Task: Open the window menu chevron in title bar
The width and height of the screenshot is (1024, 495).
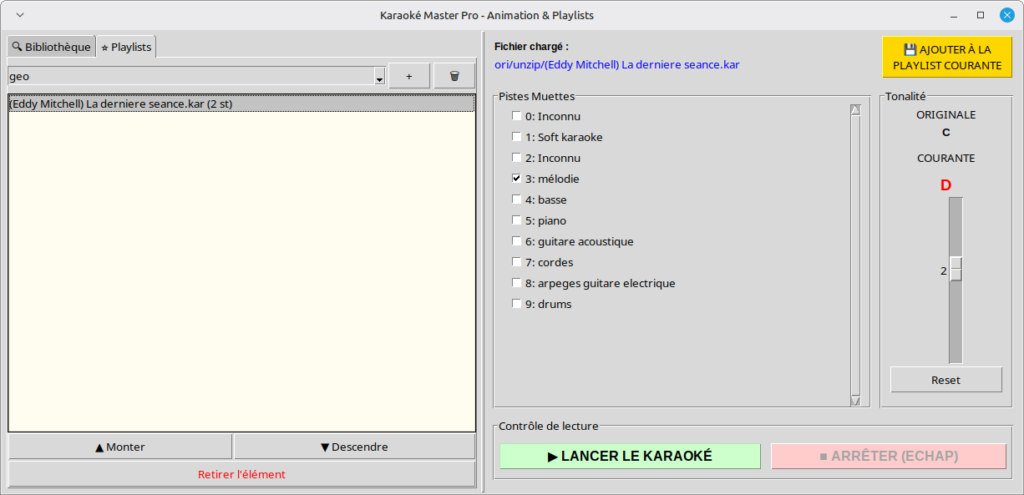Action: tap(20, 15)
